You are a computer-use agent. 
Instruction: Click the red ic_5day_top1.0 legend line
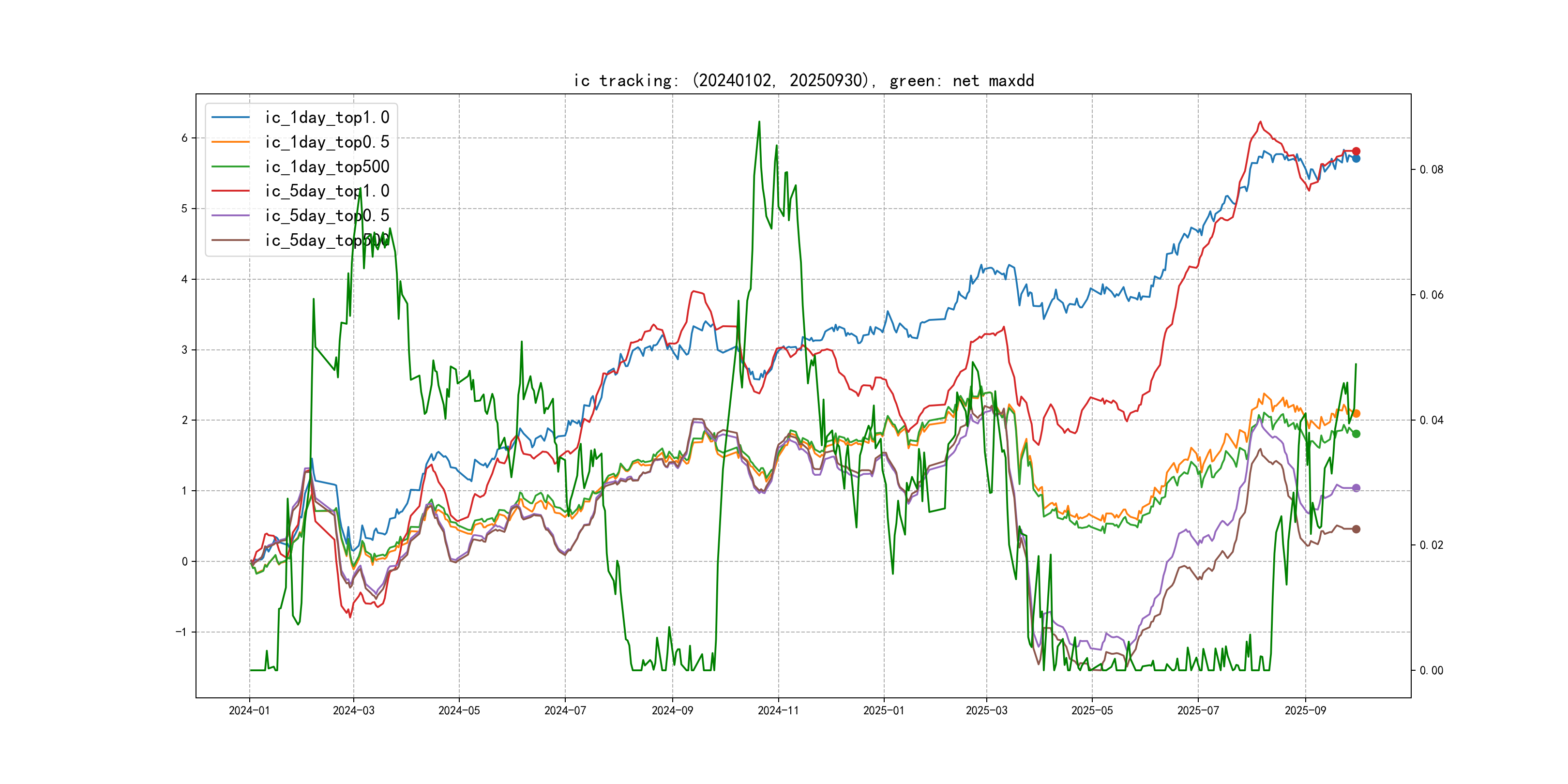click(x=230, y=191)
